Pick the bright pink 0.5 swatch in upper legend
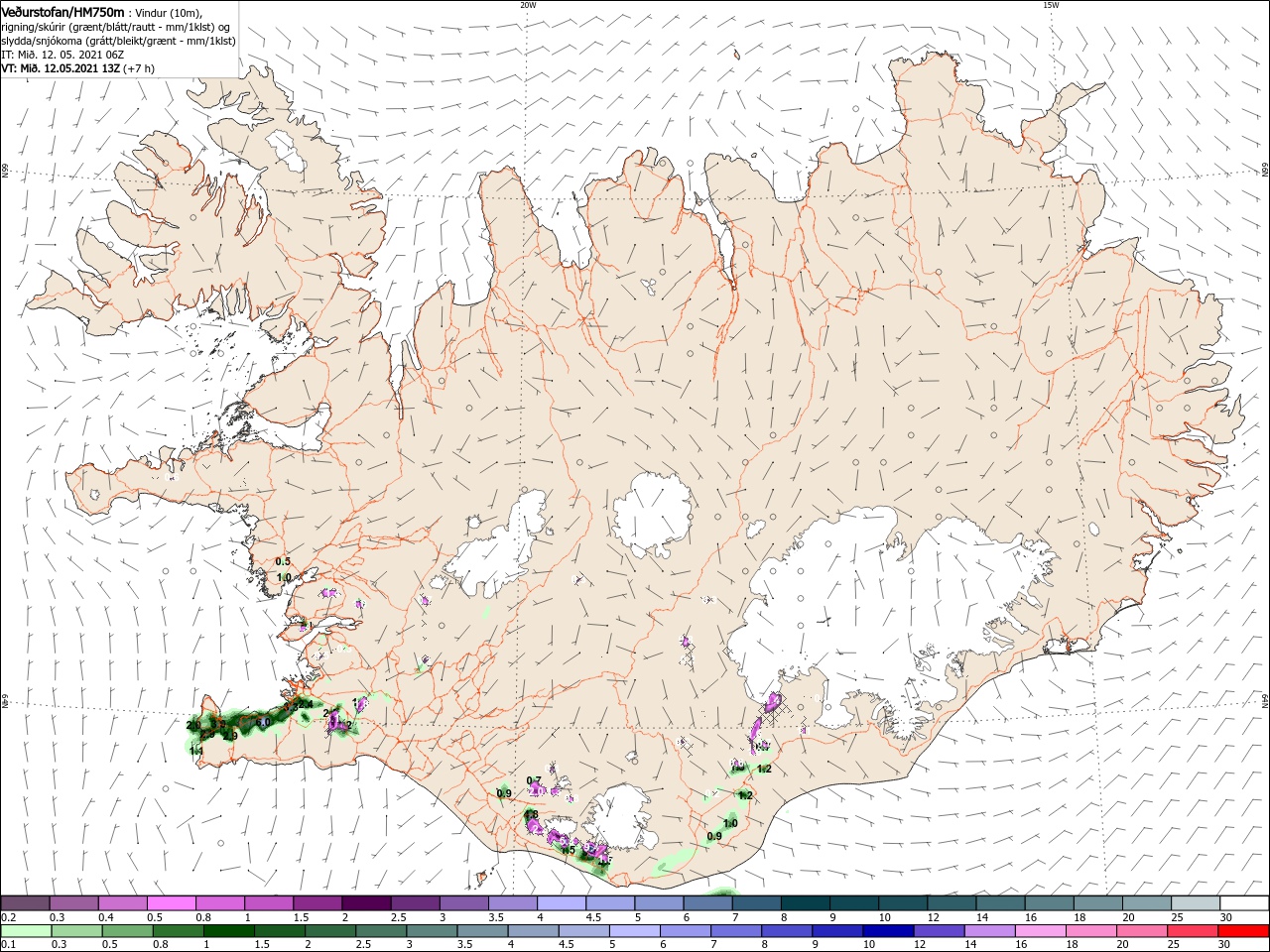Image resolution: width=1270 pixels, height=952 pixels. 171,903
